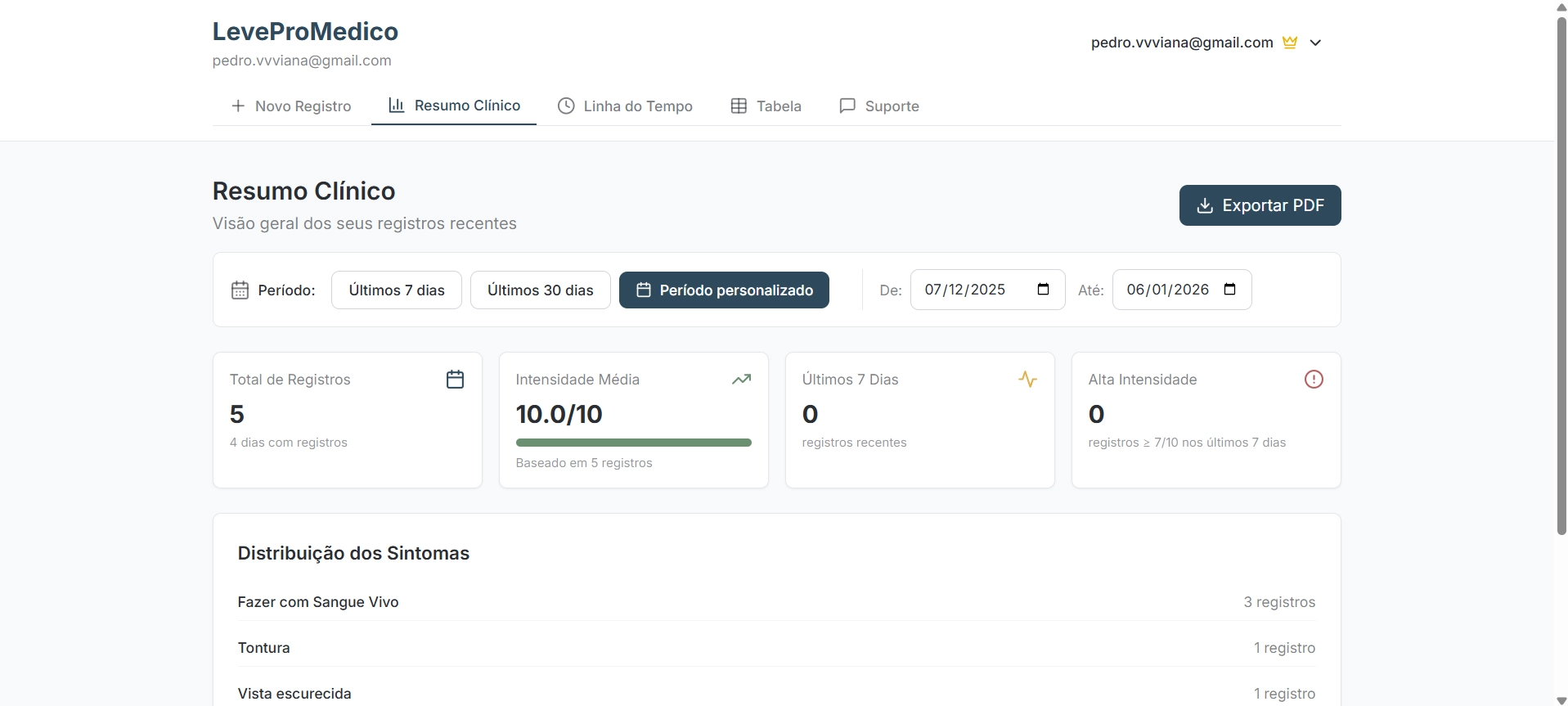Click the trending arrow icon in Intensidade Média
Image resolution: width=1568 pixels, height=706 pixels.
coord(741,380)
